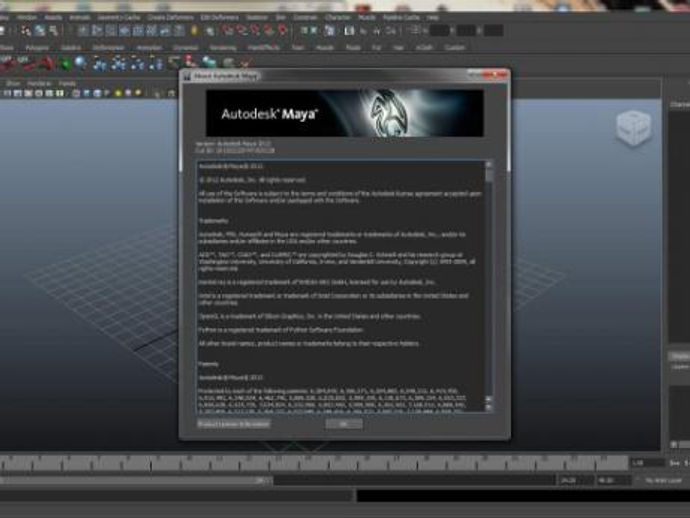This screenshot has width=690, height=518.
Task: Click the current time field beside time slider
Action: tap(648, 463)
